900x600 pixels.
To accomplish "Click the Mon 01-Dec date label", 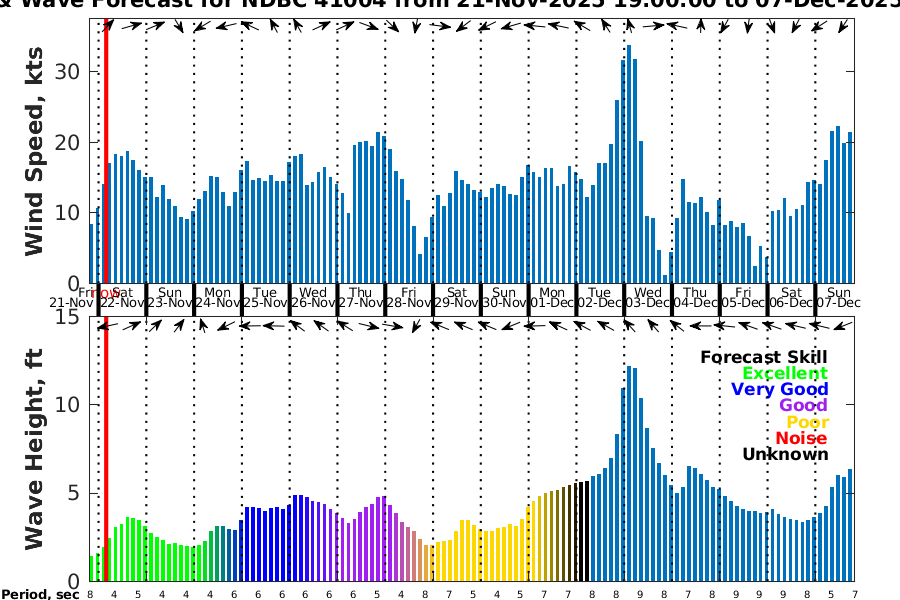I will 552,297.
